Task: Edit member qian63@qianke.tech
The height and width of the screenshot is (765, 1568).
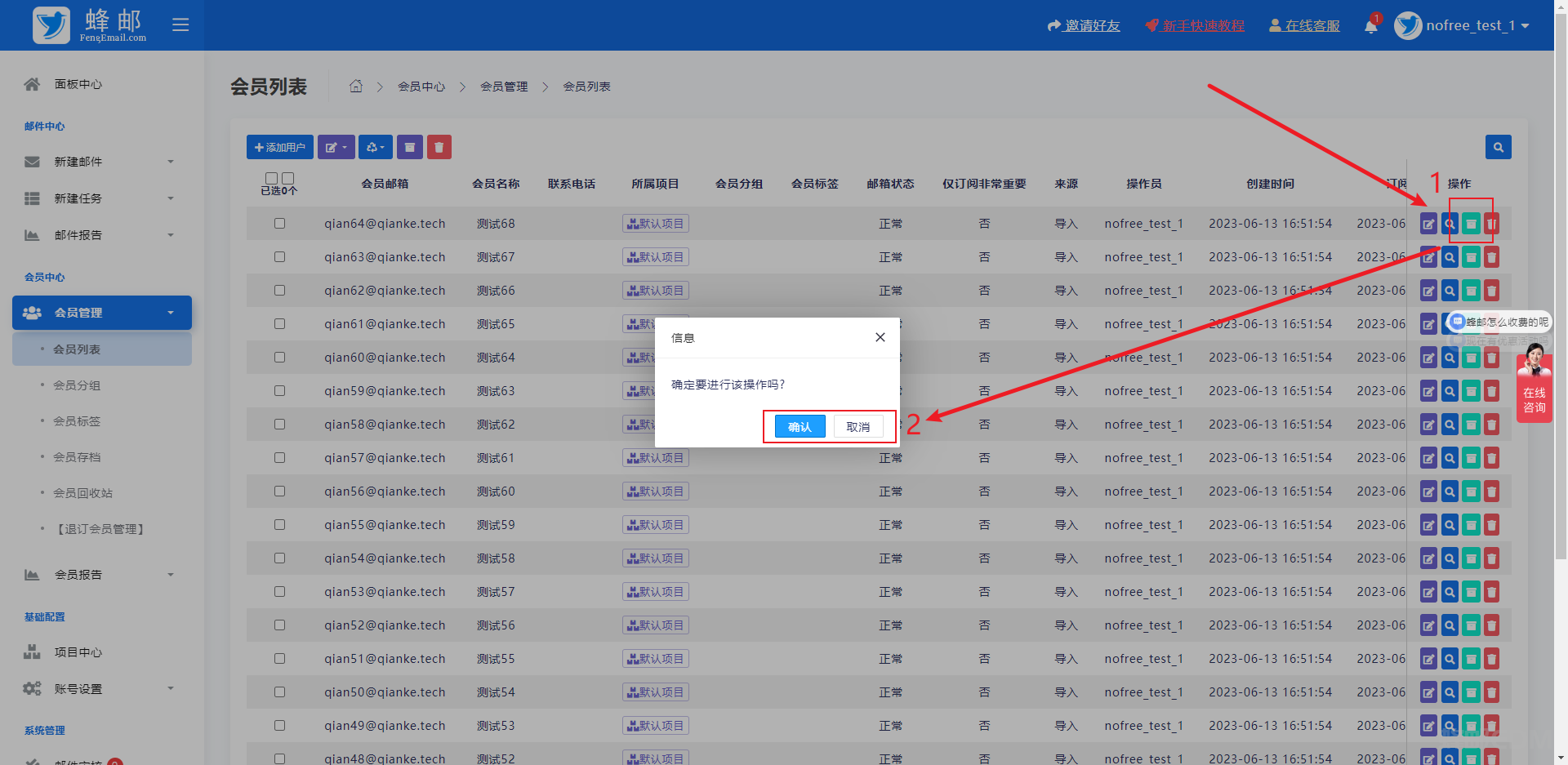Action: point(1428,257)
